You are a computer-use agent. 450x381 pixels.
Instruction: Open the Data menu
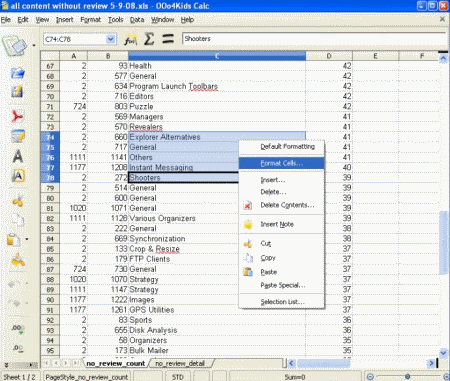[137, 20]
